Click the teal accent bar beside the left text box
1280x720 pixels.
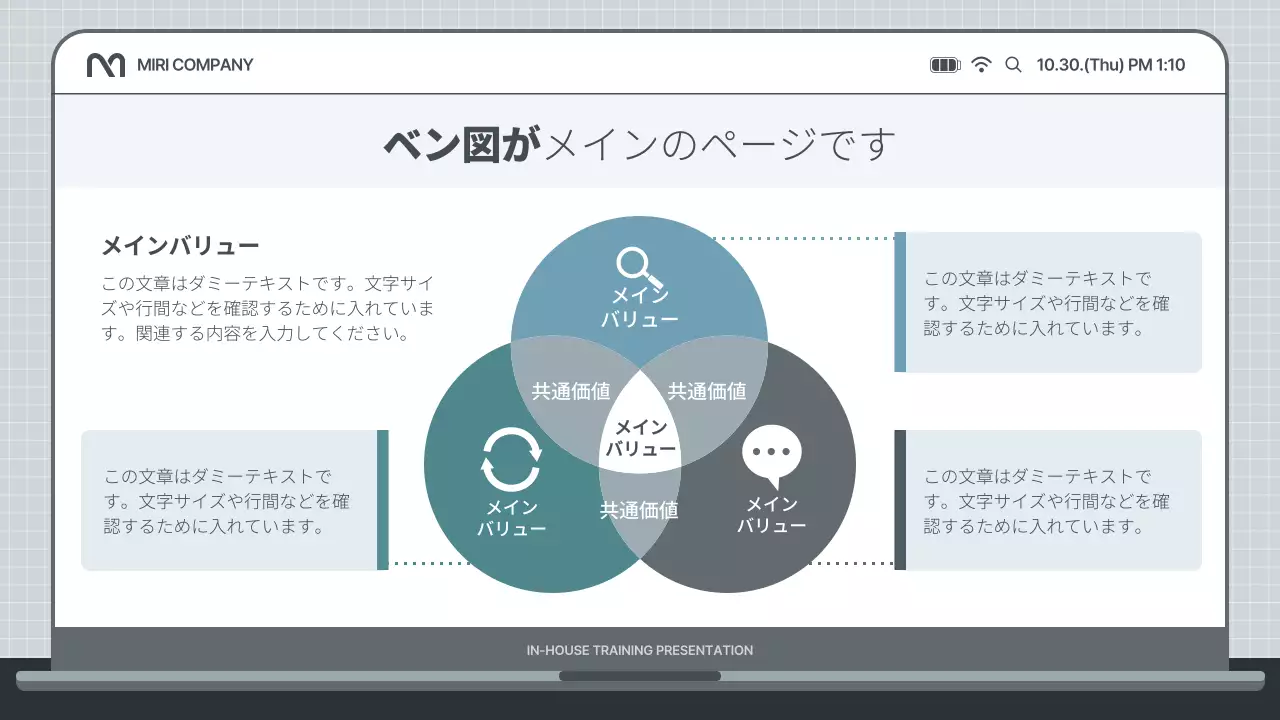383,500
